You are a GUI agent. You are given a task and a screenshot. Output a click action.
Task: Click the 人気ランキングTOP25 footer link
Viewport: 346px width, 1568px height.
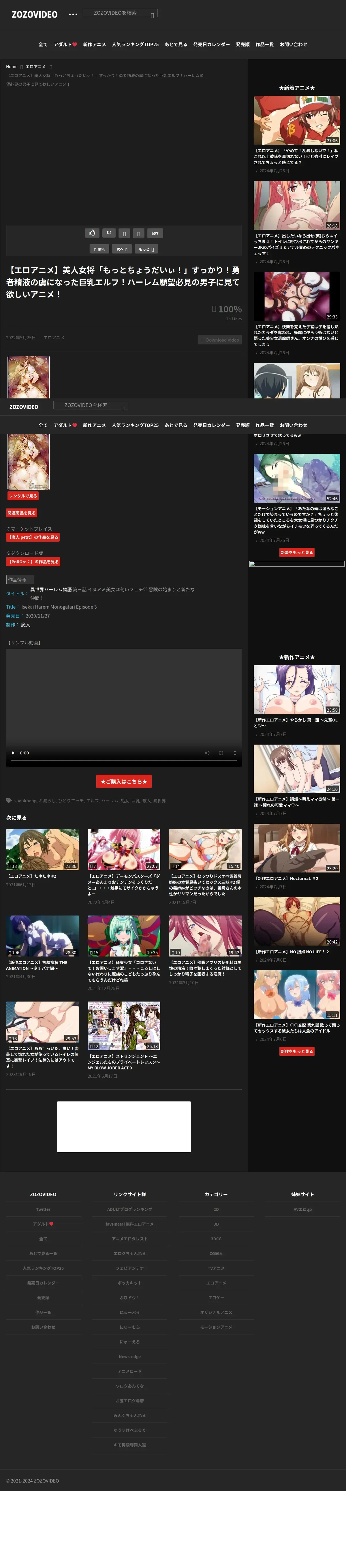pyautogui.click(x=43, y=1269)
